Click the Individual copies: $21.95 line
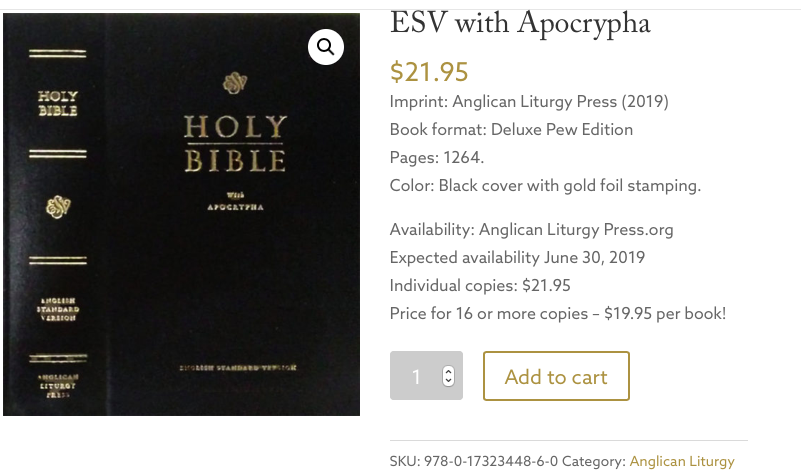801x473 pixels. (x=480, y=285)
